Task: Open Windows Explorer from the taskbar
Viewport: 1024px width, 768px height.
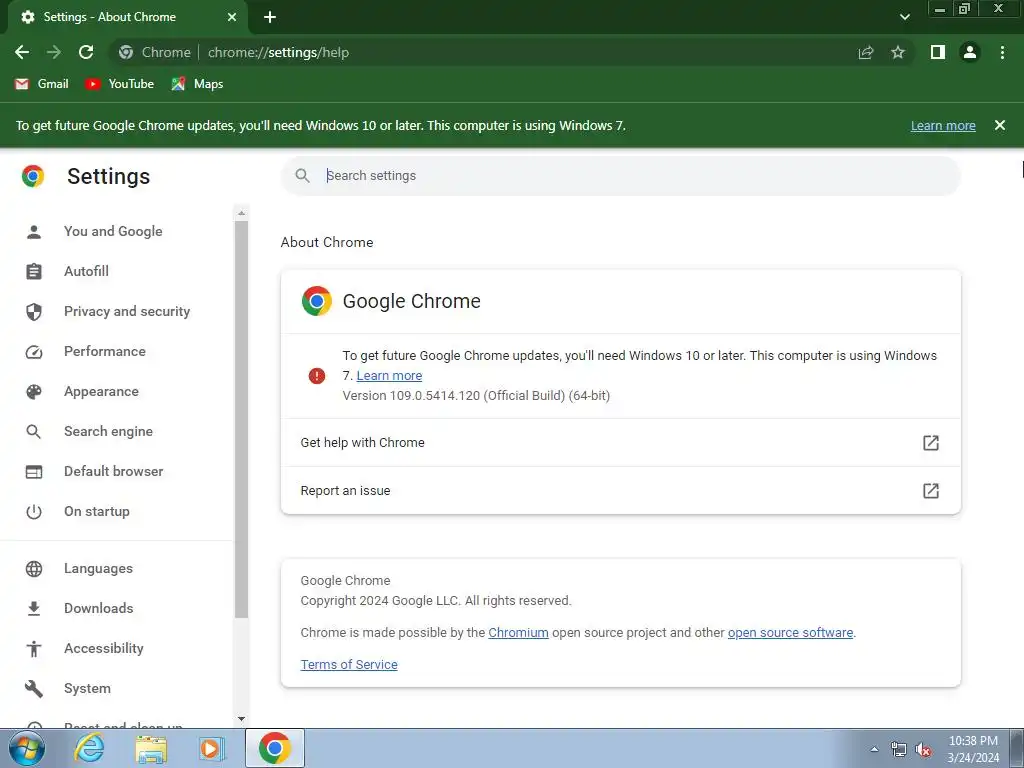Action: tap(151, 749)
